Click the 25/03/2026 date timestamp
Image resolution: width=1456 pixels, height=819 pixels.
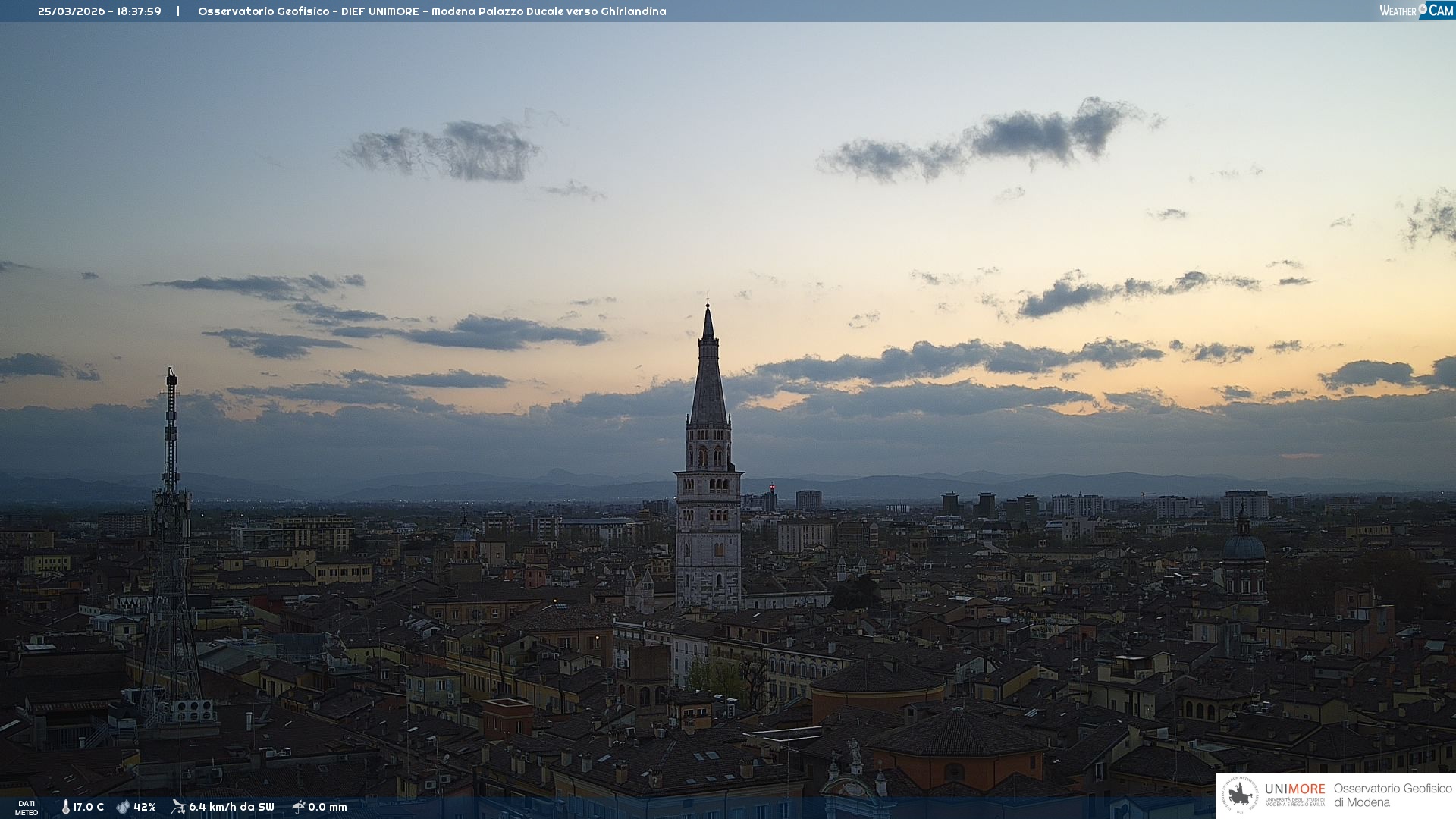coord(71,11)
